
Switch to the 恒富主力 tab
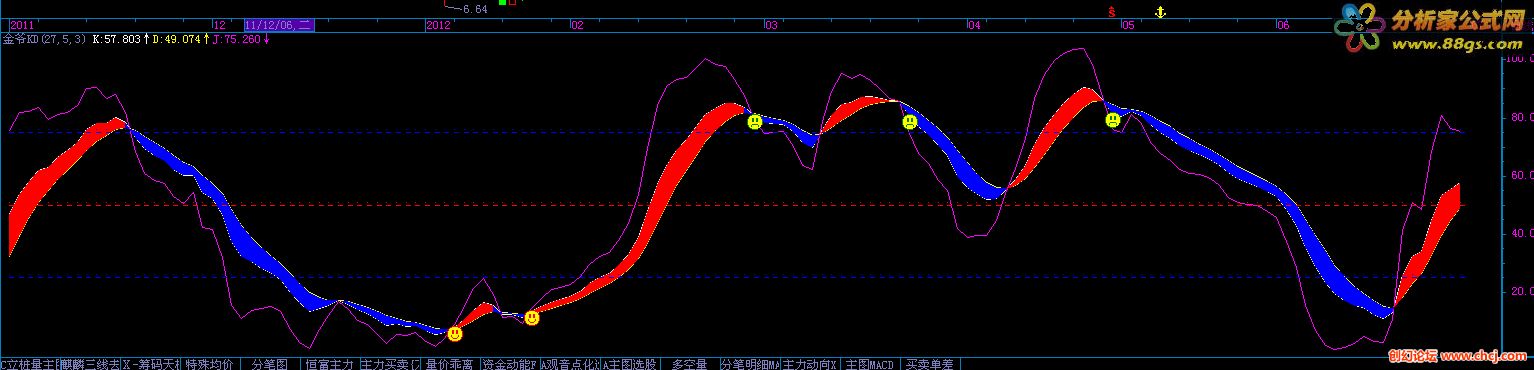pyautogui.click(x=328, y=364)
